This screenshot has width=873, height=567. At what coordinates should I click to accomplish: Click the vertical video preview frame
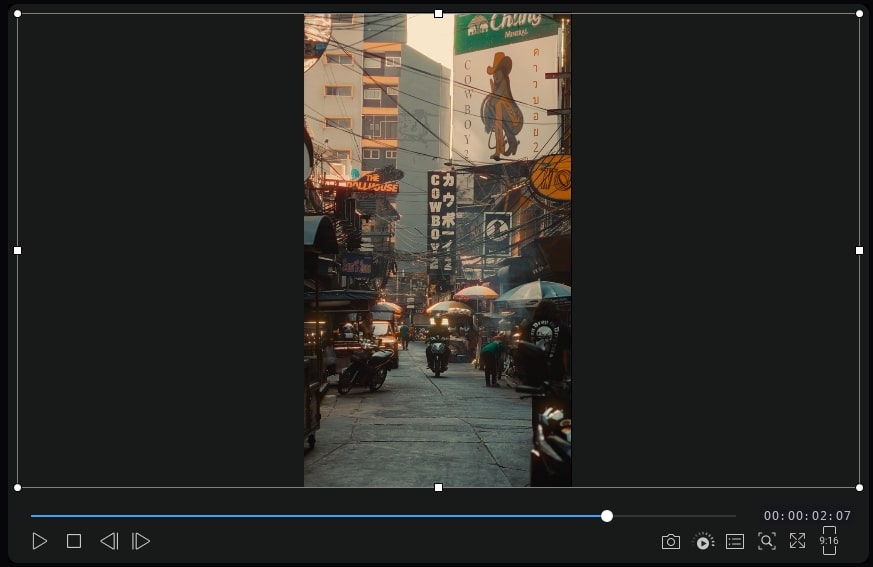coord(438,251)
